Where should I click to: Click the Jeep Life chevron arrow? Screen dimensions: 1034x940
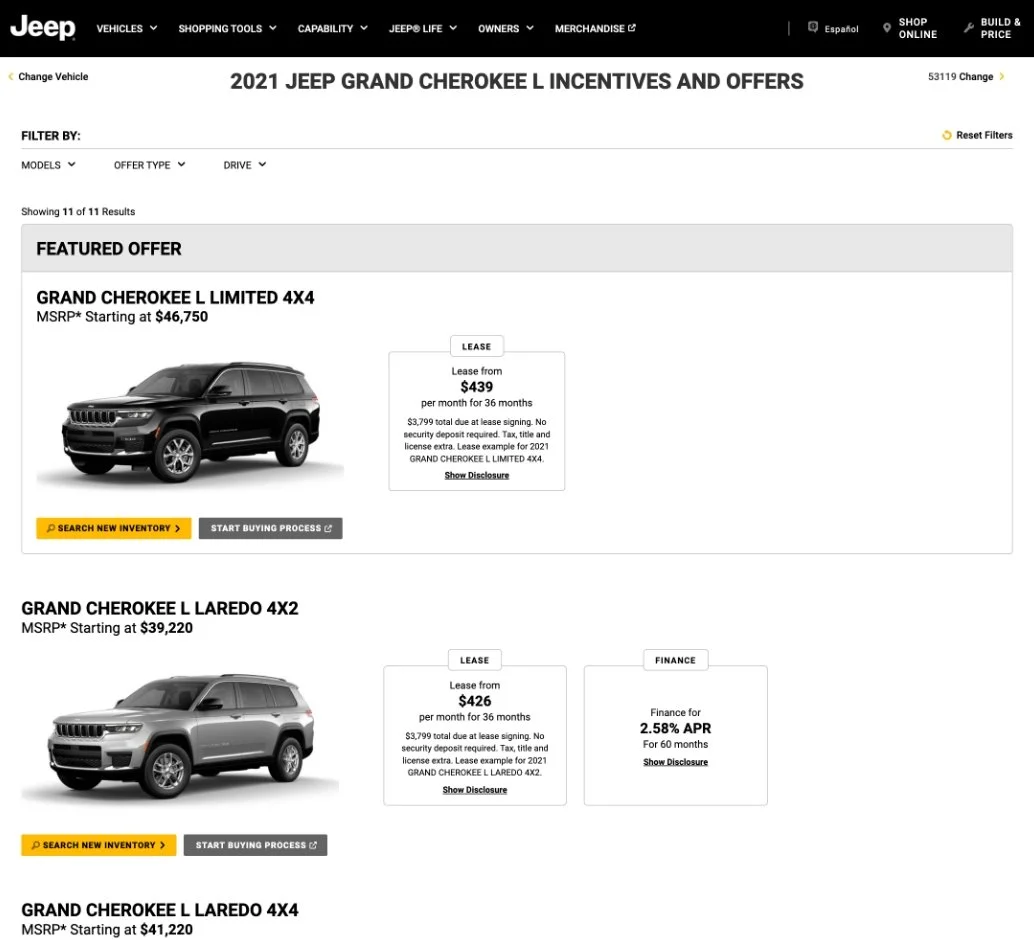coord(453,28)
